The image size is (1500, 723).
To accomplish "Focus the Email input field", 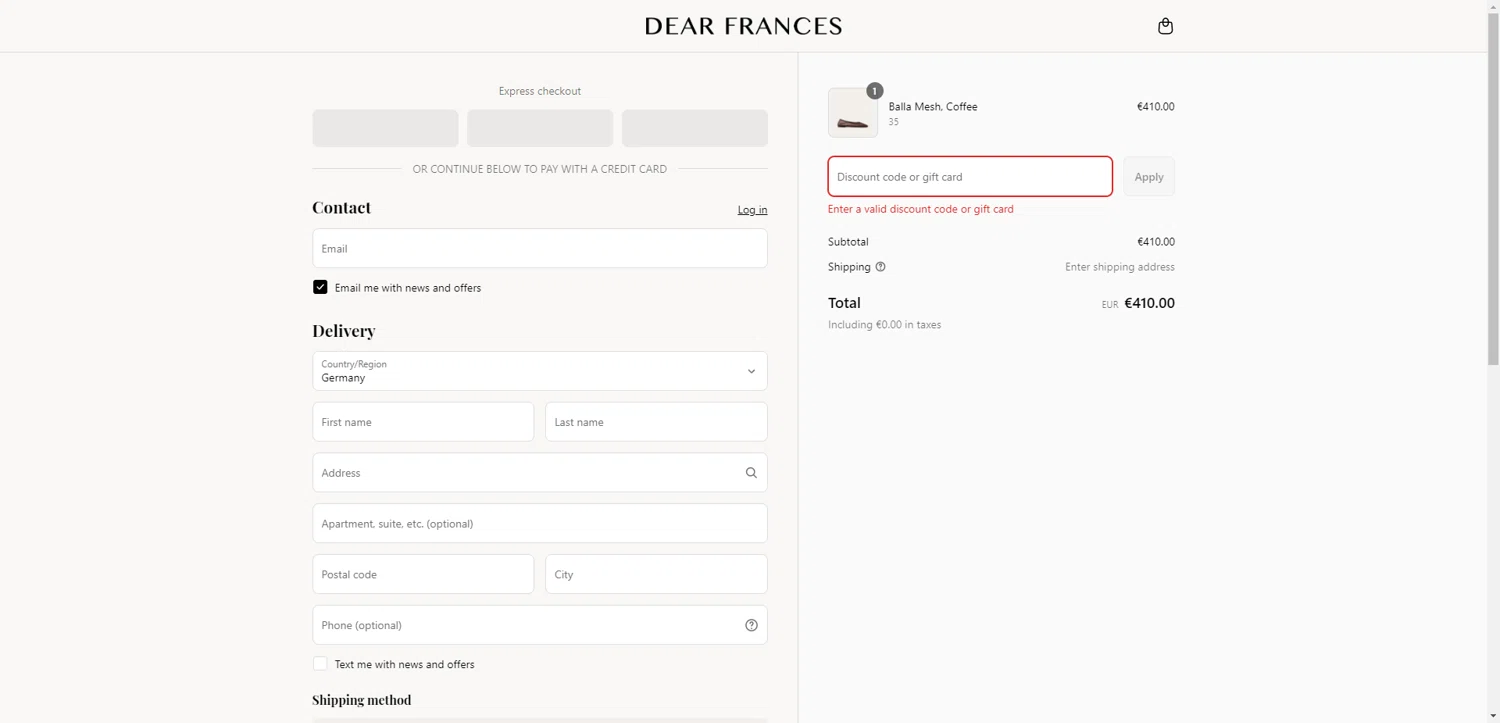I will 540,248.
